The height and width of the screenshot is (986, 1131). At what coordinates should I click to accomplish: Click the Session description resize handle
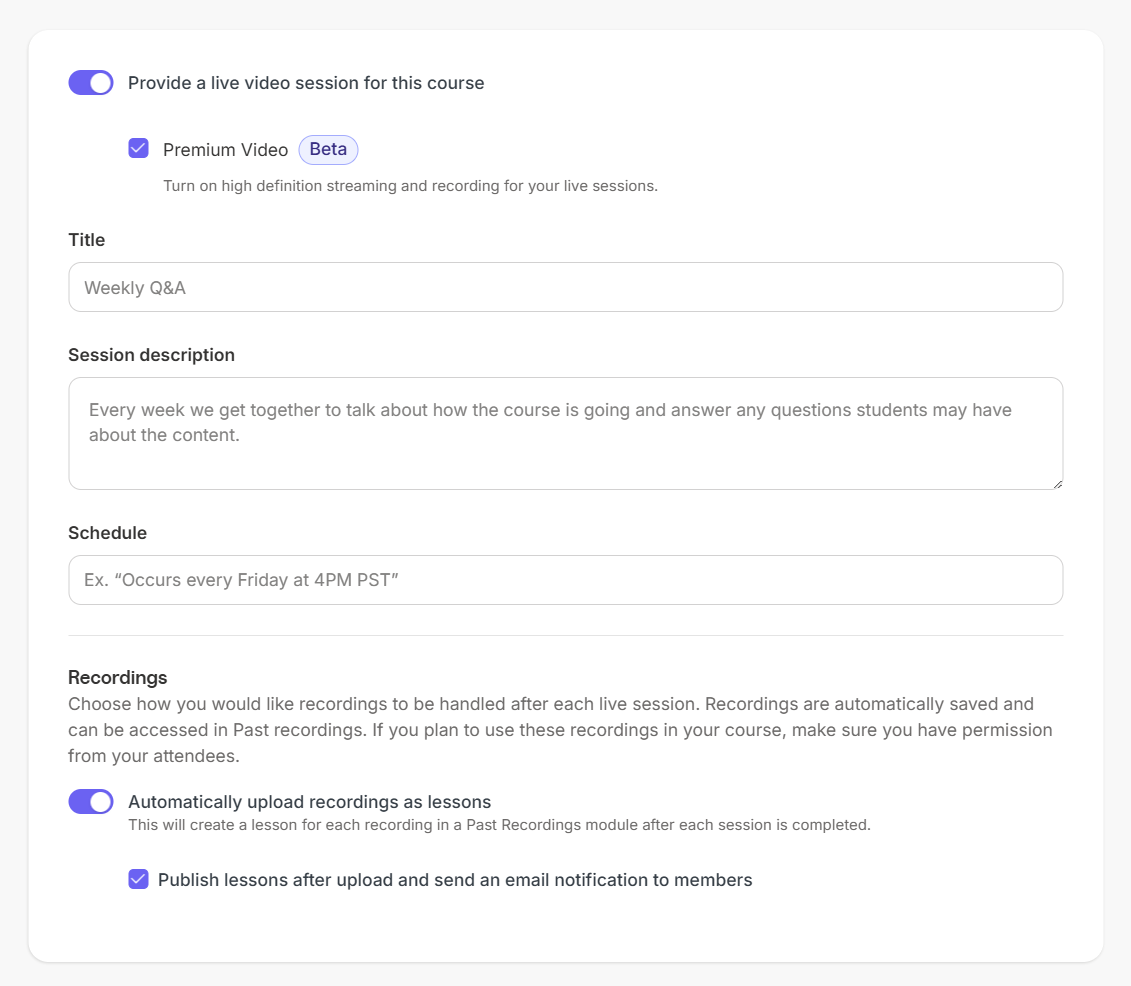[1057, 484]
